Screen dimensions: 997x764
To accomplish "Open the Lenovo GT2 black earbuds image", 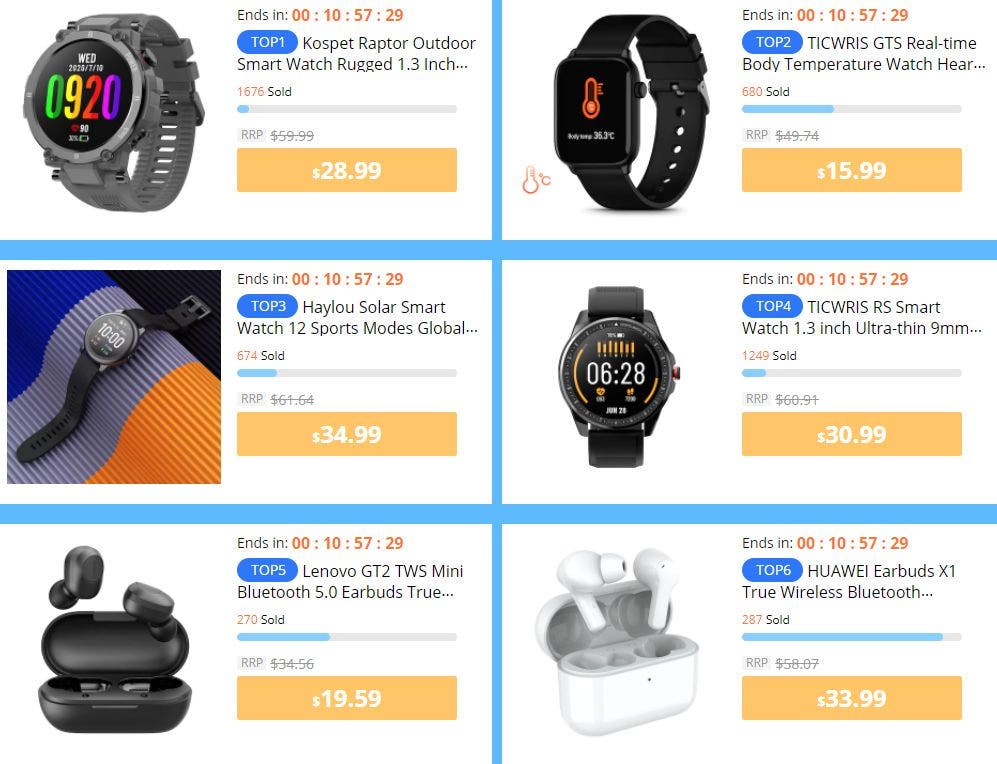I will coord(114,639).
